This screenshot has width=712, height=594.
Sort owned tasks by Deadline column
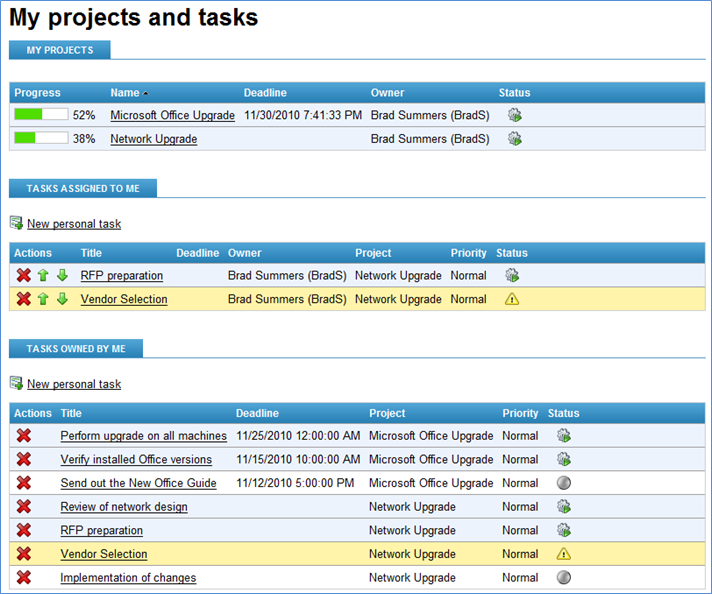[x=257, y=413]
